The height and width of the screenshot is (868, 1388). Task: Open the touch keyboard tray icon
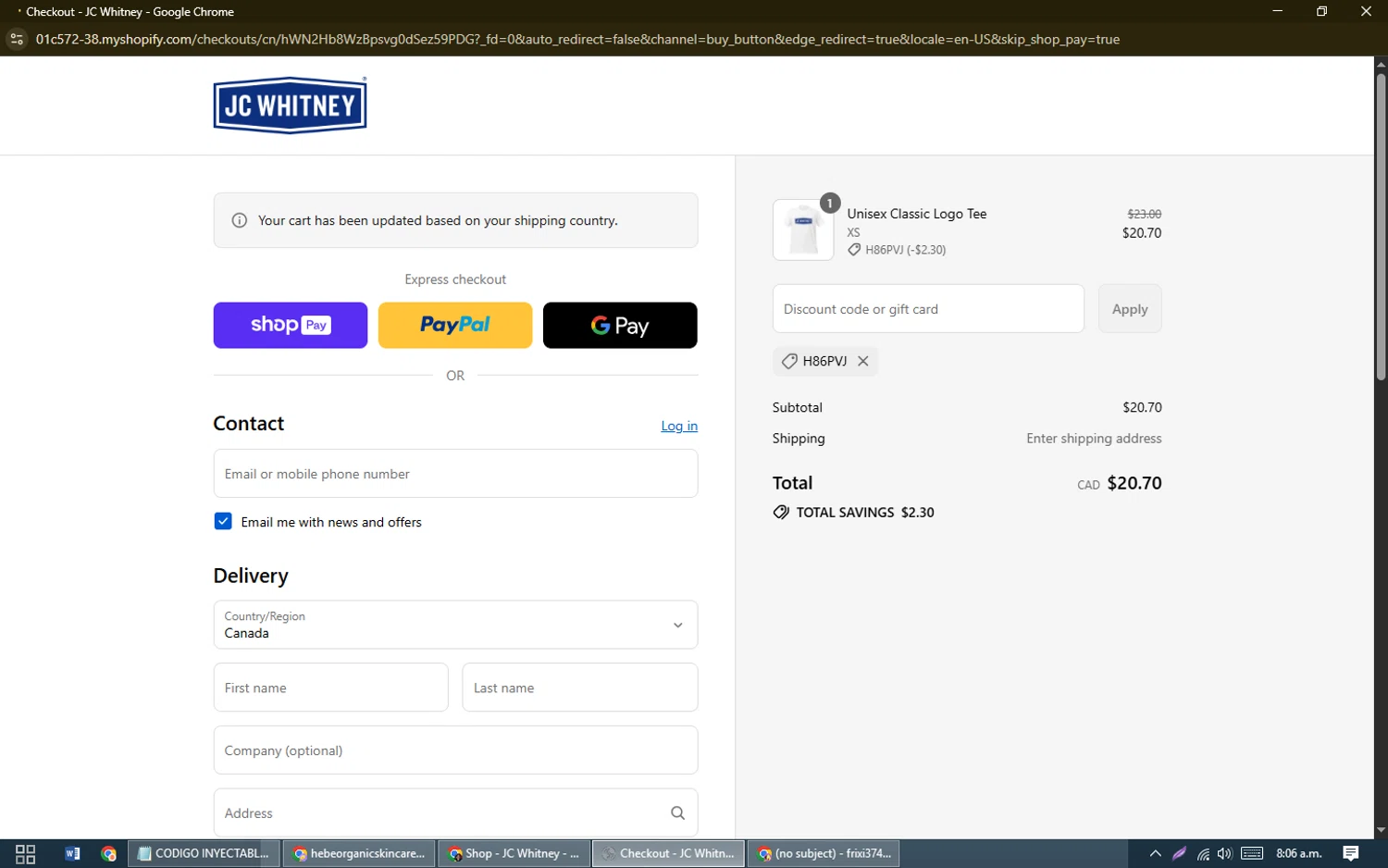pos(1252,853)
